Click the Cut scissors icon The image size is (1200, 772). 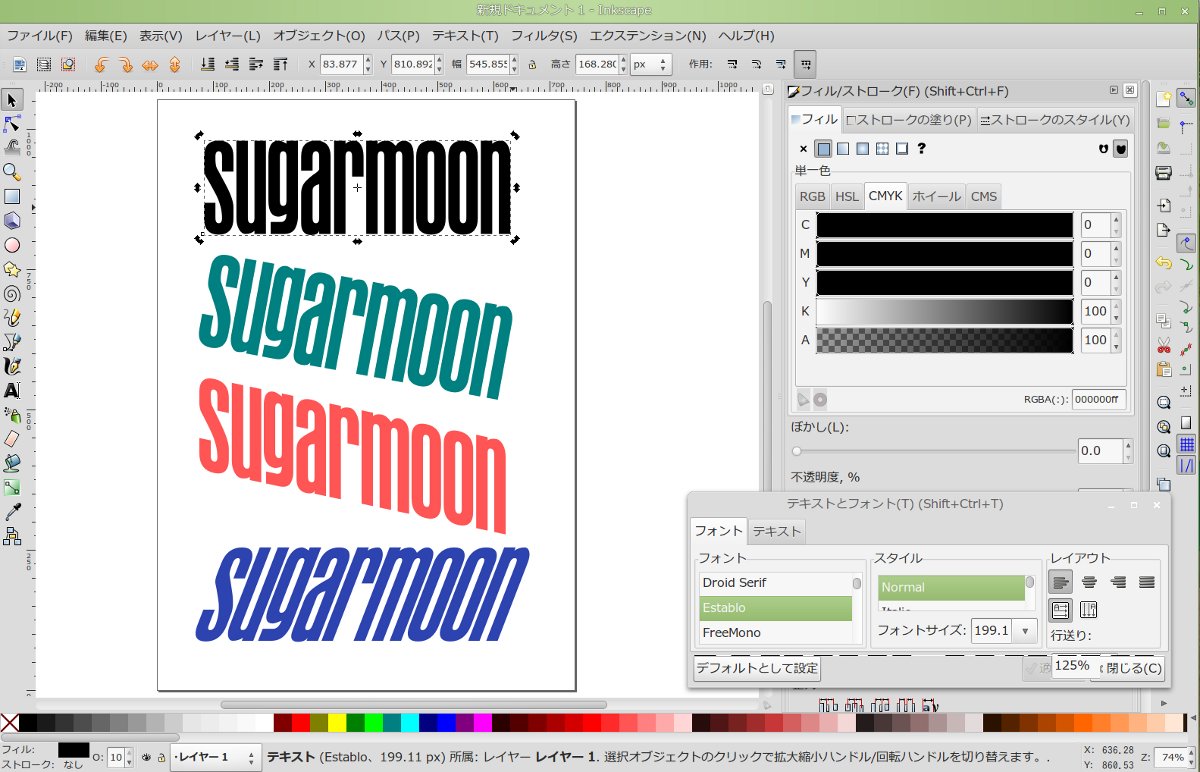1163,345
